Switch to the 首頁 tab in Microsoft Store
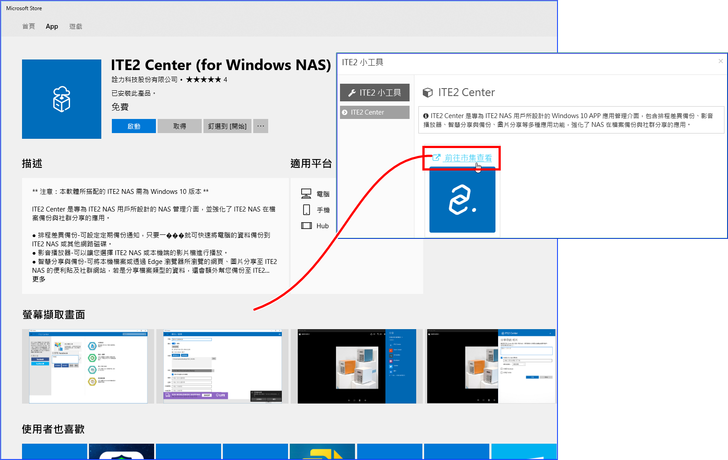The width and height of the screenshot is (728, 460). point(28,26)
